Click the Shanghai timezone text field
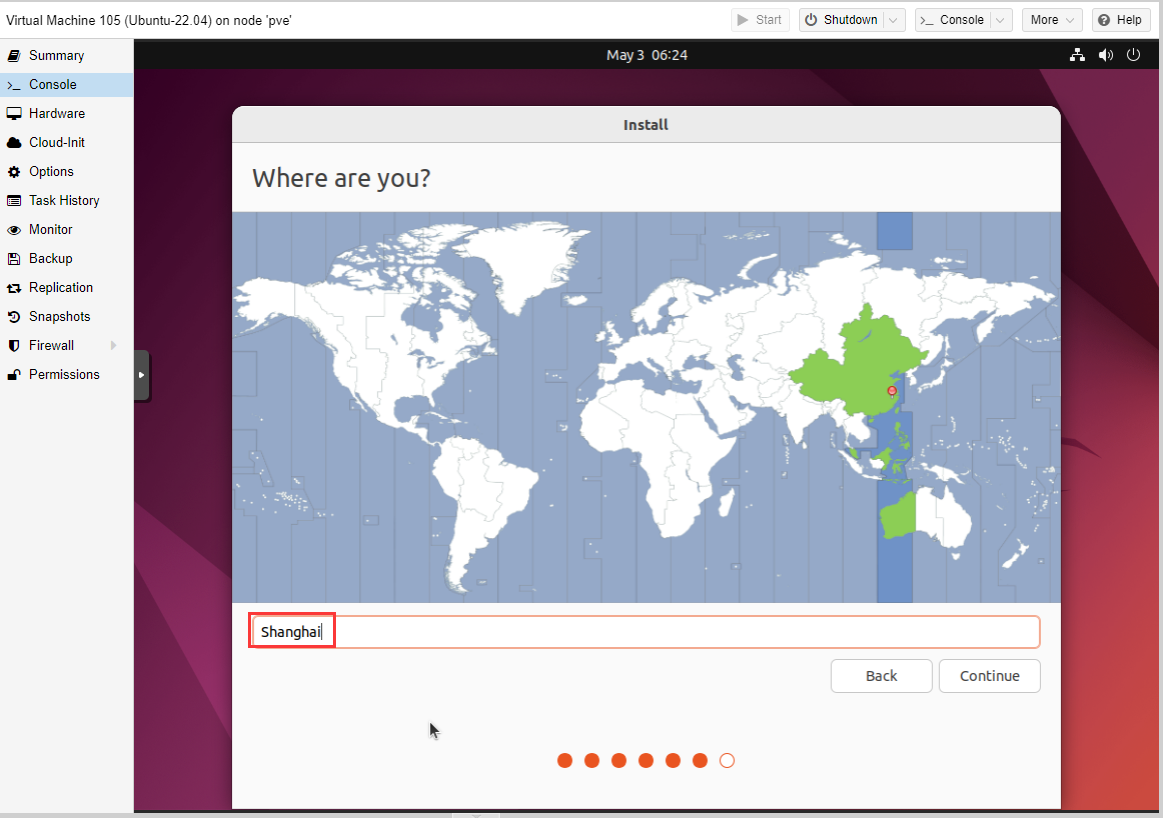 [x=645, y=632]
